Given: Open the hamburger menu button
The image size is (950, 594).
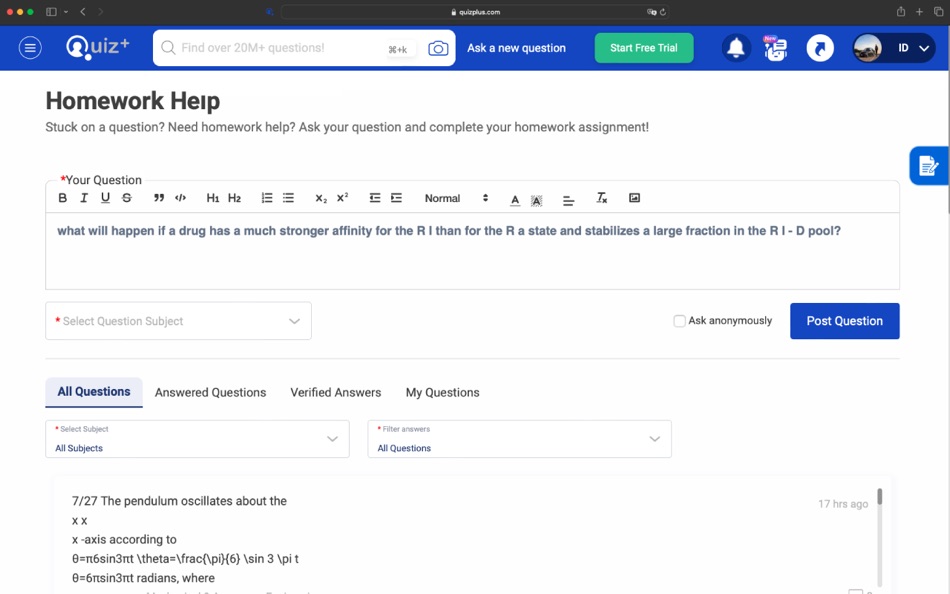Looking at the screenshot, I should click(30, 47).
